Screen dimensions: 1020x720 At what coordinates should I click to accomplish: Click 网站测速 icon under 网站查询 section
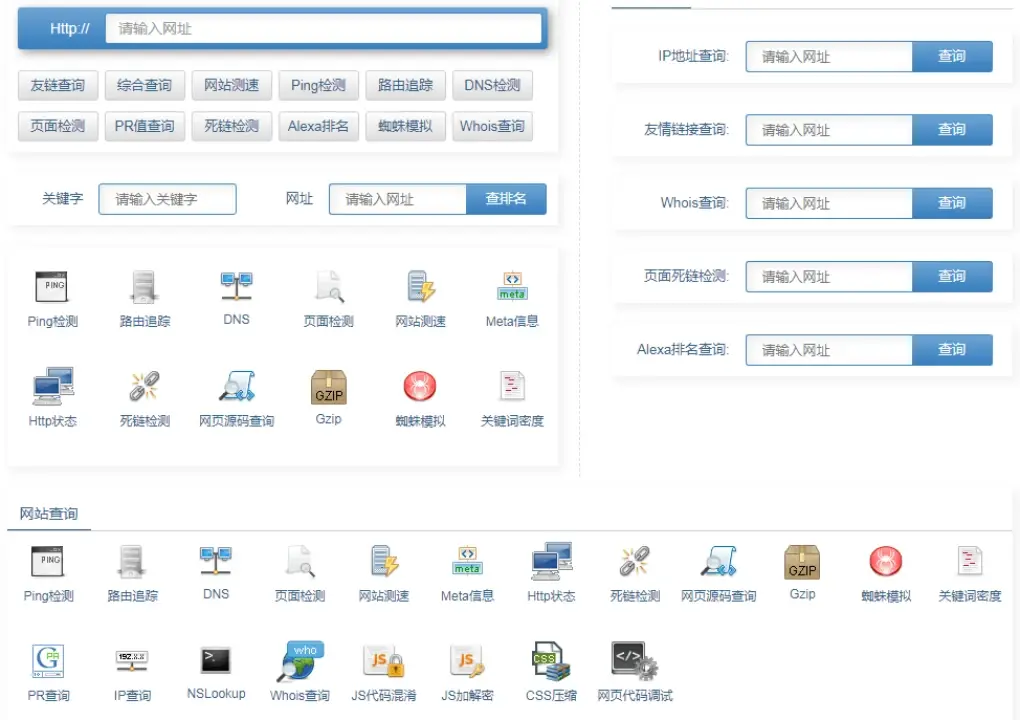[x=384, y=561]
